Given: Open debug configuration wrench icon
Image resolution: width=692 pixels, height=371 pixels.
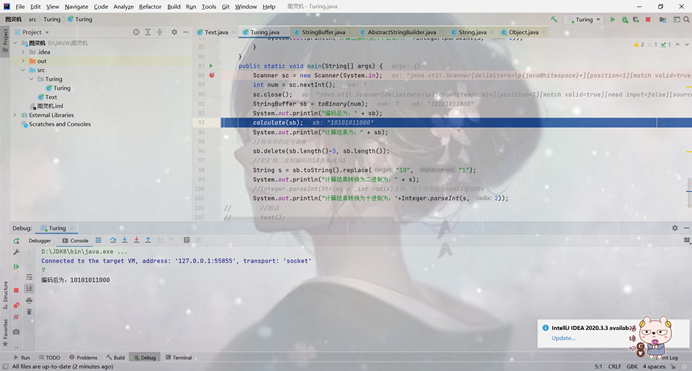Looking at the screenshot, I should pos(16,252).
